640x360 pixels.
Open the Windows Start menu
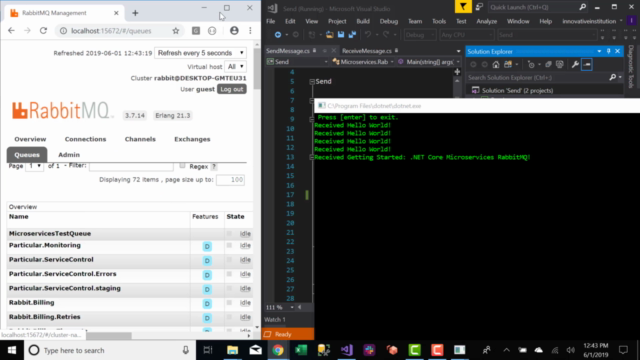tap(12, 350)
